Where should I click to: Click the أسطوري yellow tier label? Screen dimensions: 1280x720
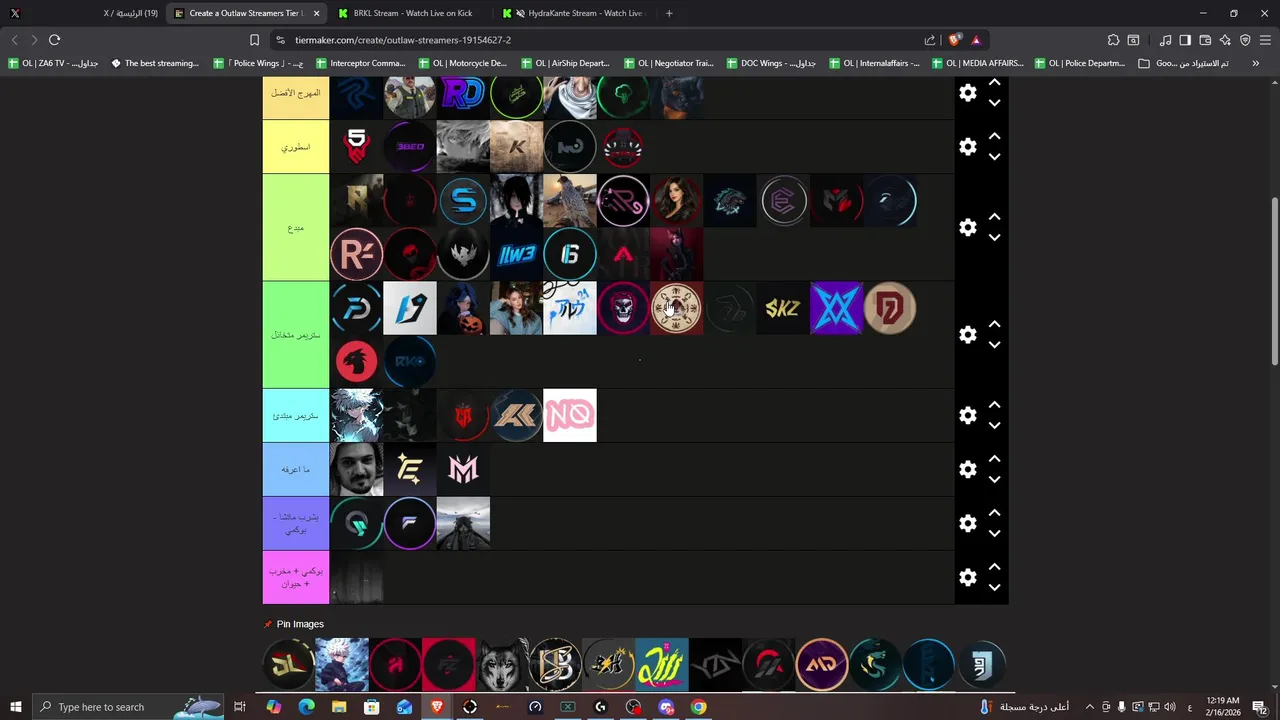(296, 147)
